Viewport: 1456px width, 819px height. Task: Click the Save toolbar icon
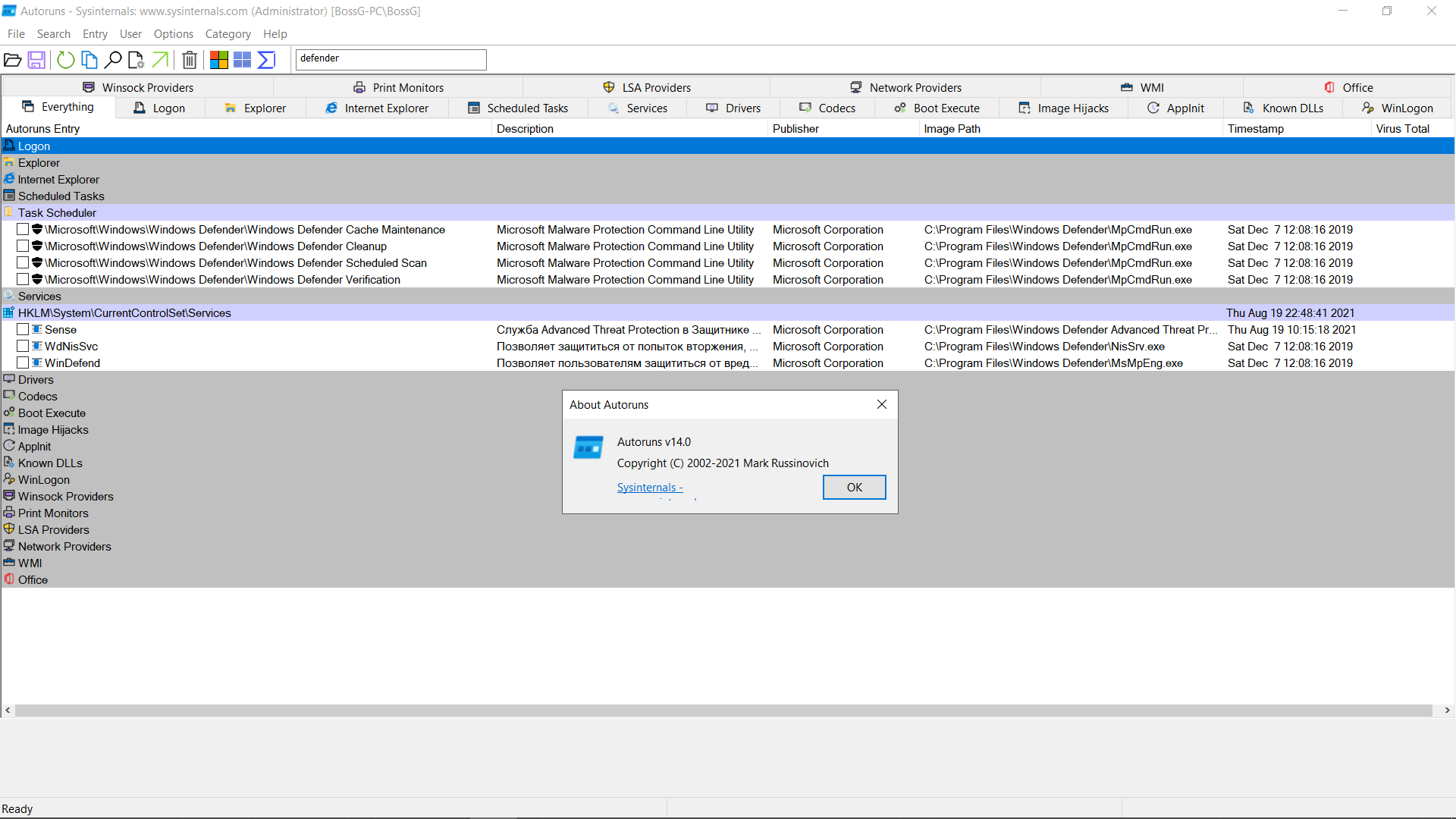(x=36, y=60)
